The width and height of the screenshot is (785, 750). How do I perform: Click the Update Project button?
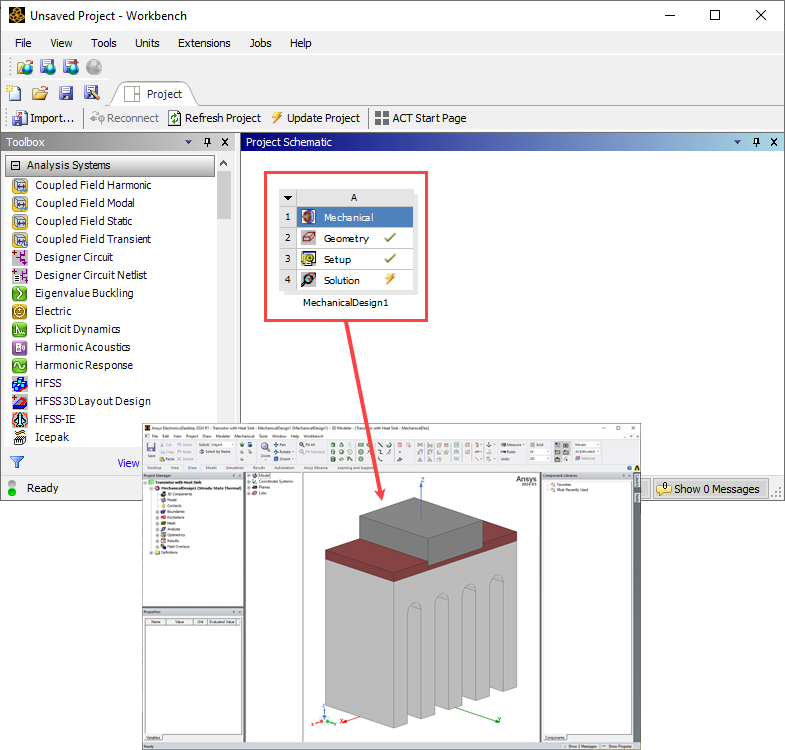pos(315,118)
